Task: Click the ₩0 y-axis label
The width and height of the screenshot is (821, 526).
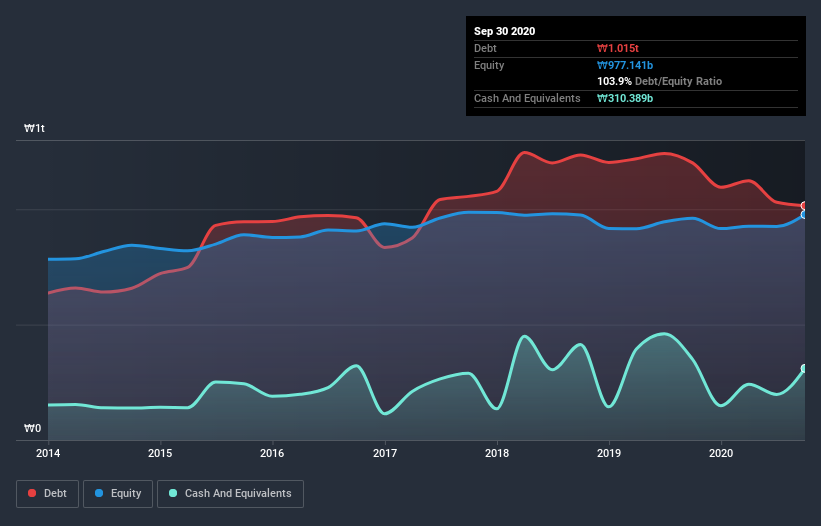Action: (32, 429)
